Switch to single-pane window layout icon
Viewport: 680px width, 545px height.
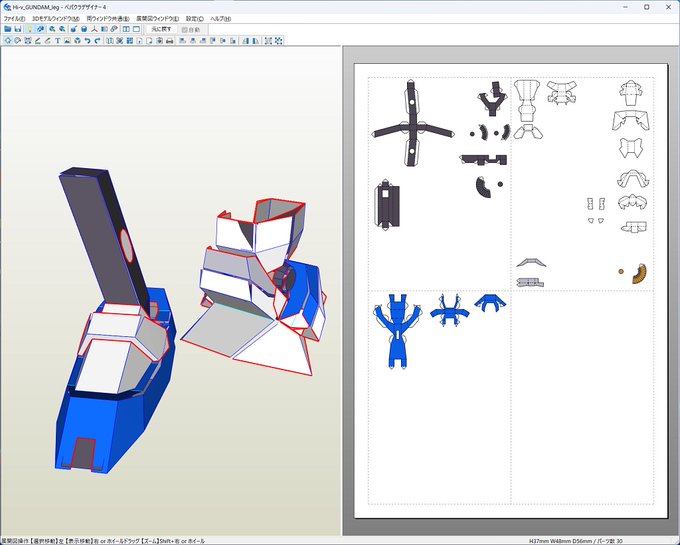(136, 29)
